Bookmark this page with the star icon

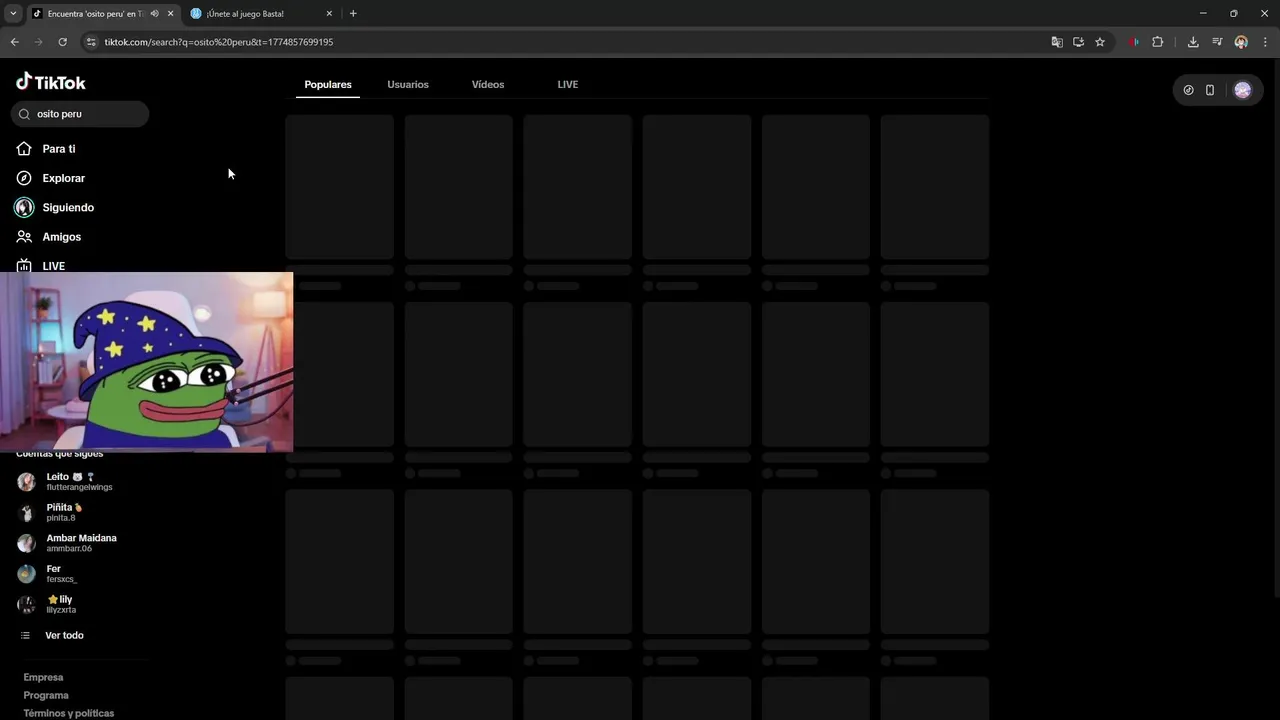pyautogui.click(x=1100, y=42)
